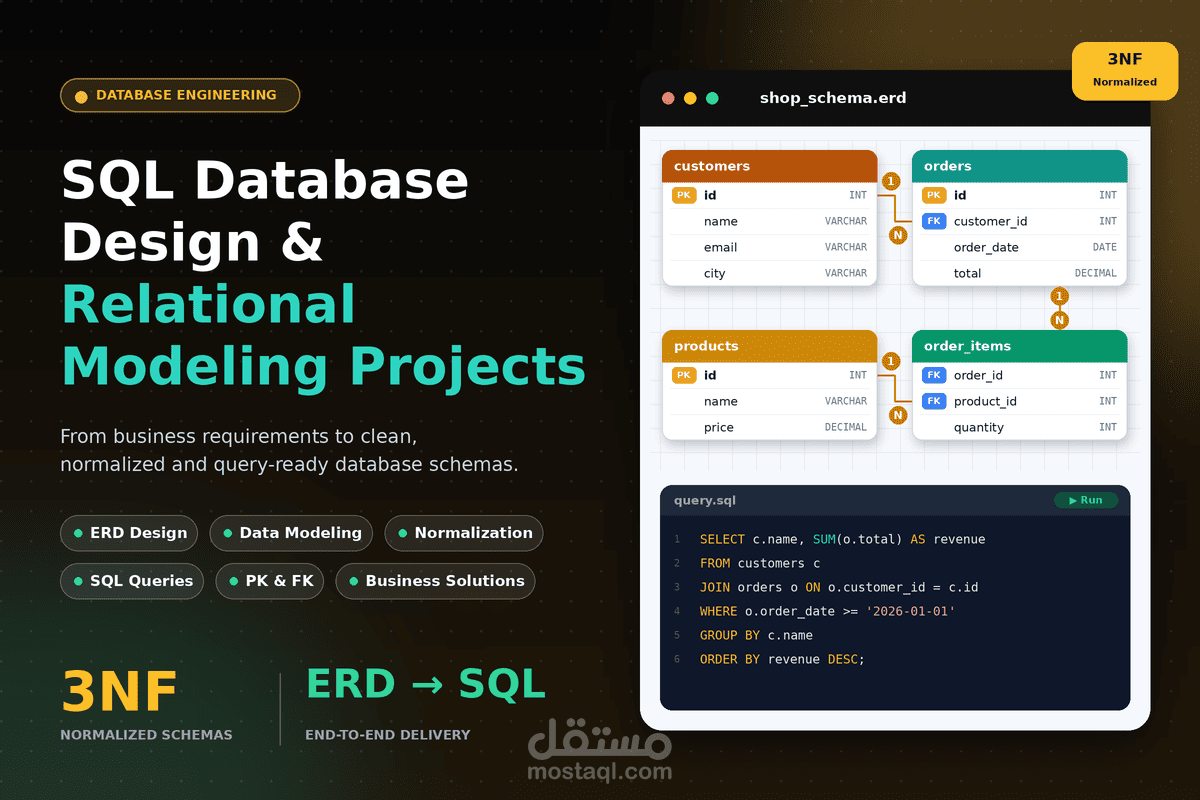Click the VARCHAR type of city

(x=846, y=273)
